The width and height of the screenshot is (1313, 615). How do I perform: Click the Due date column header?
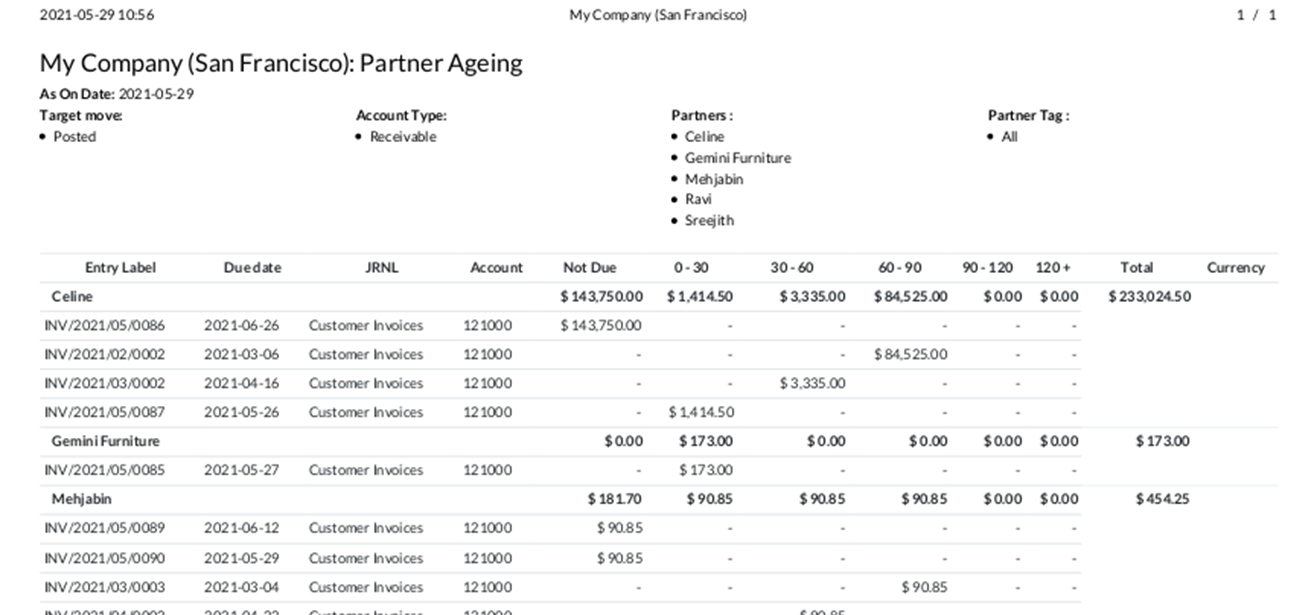point(252,268)
